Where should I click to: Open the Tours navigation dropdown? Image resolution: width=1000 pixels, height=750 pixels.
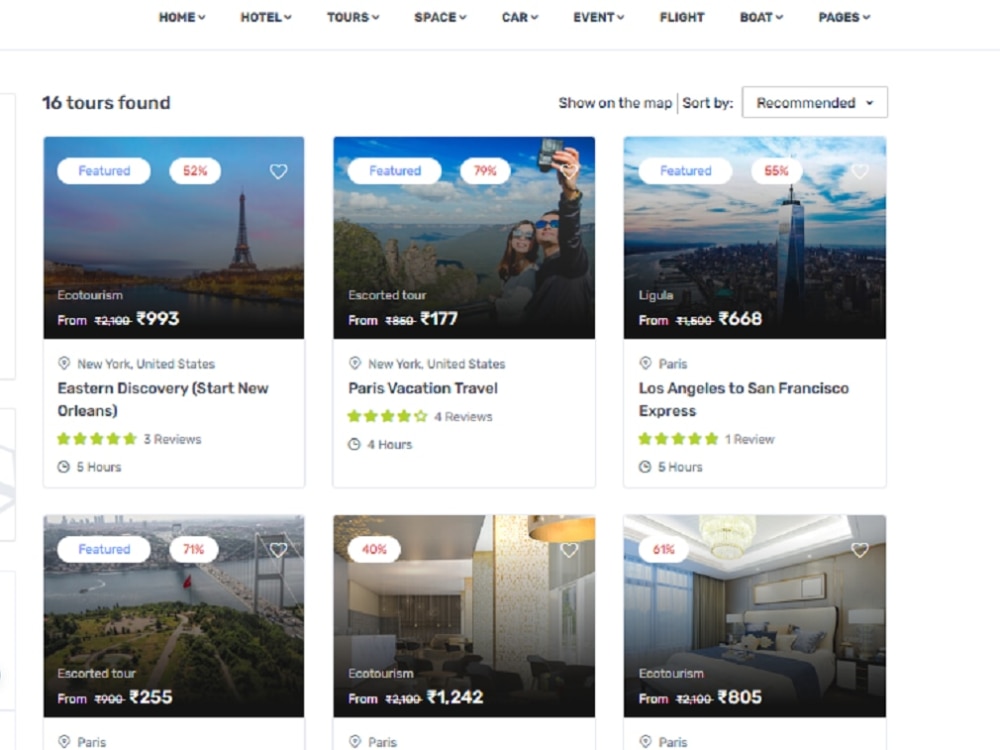(x=353, y=17)
